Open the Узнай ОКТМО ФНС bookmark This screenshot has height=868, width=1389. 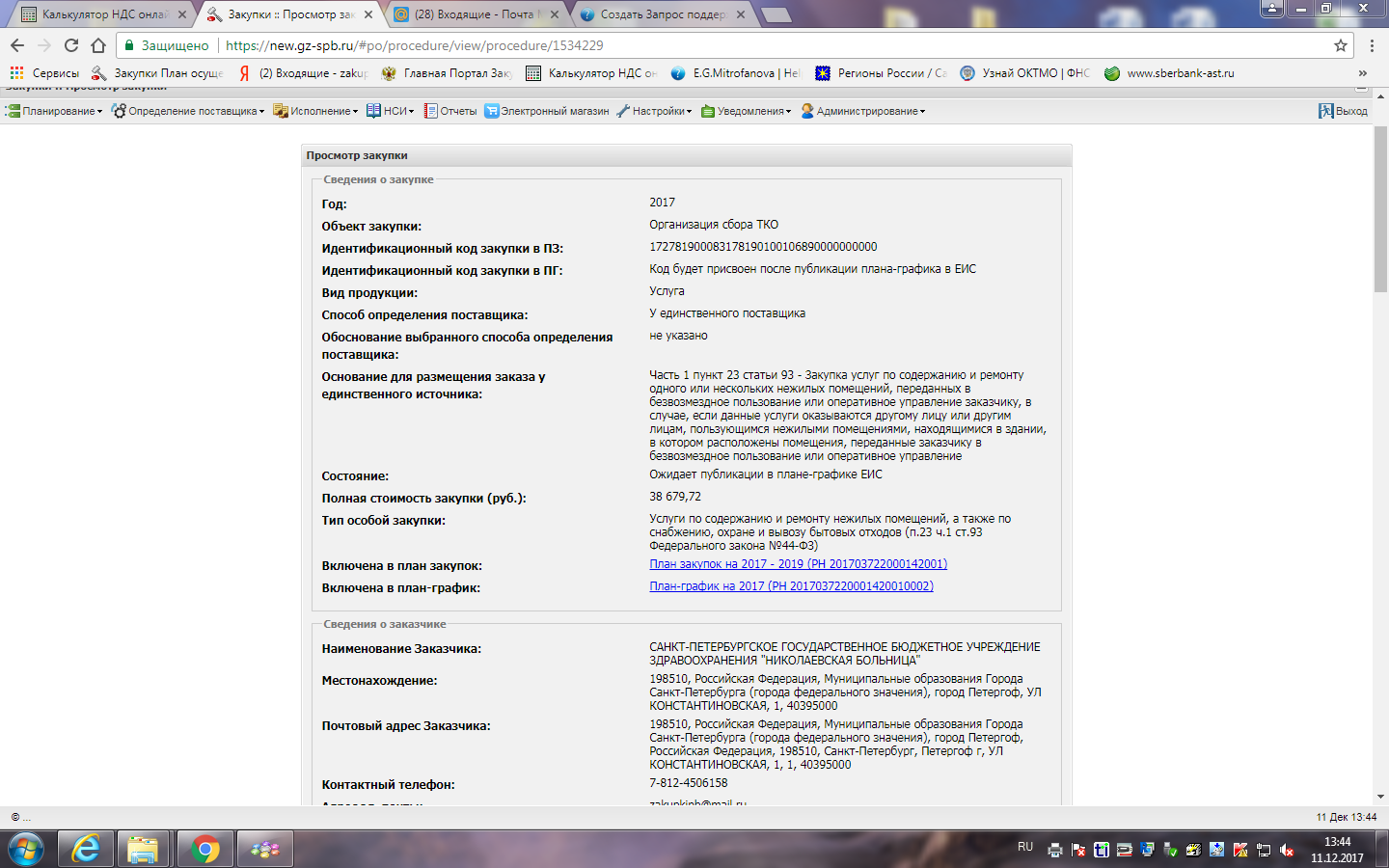(1025, 73)
